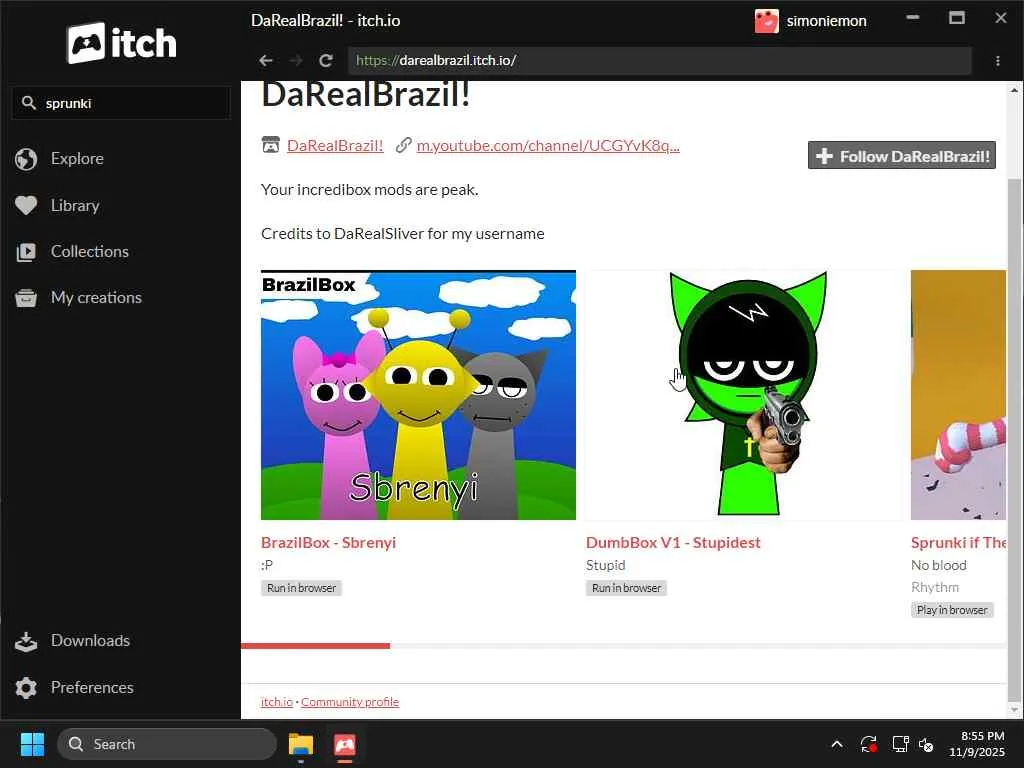Open the Windows Start menu
The height and width of the screenshot is (768, 1024).
(32, 744)
